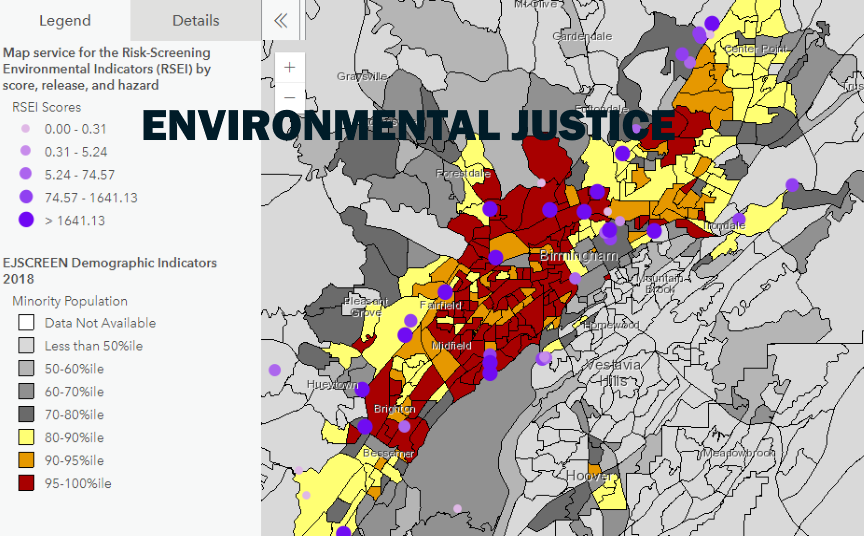
Task: Click the Gardendale label on the map
Action: tap(582, 36)
